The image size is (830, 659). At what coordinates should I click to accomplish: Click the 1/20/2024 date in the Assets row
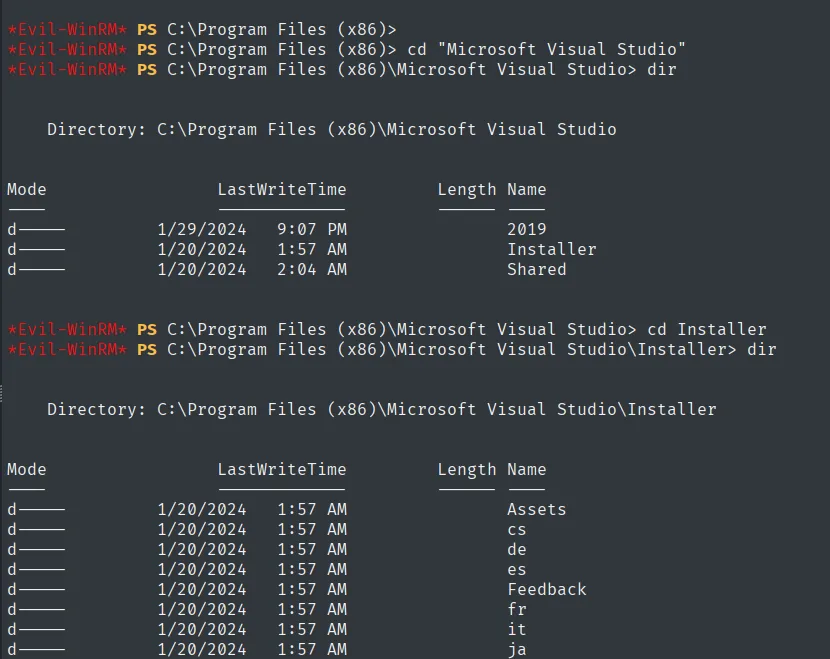click(202, 510)
